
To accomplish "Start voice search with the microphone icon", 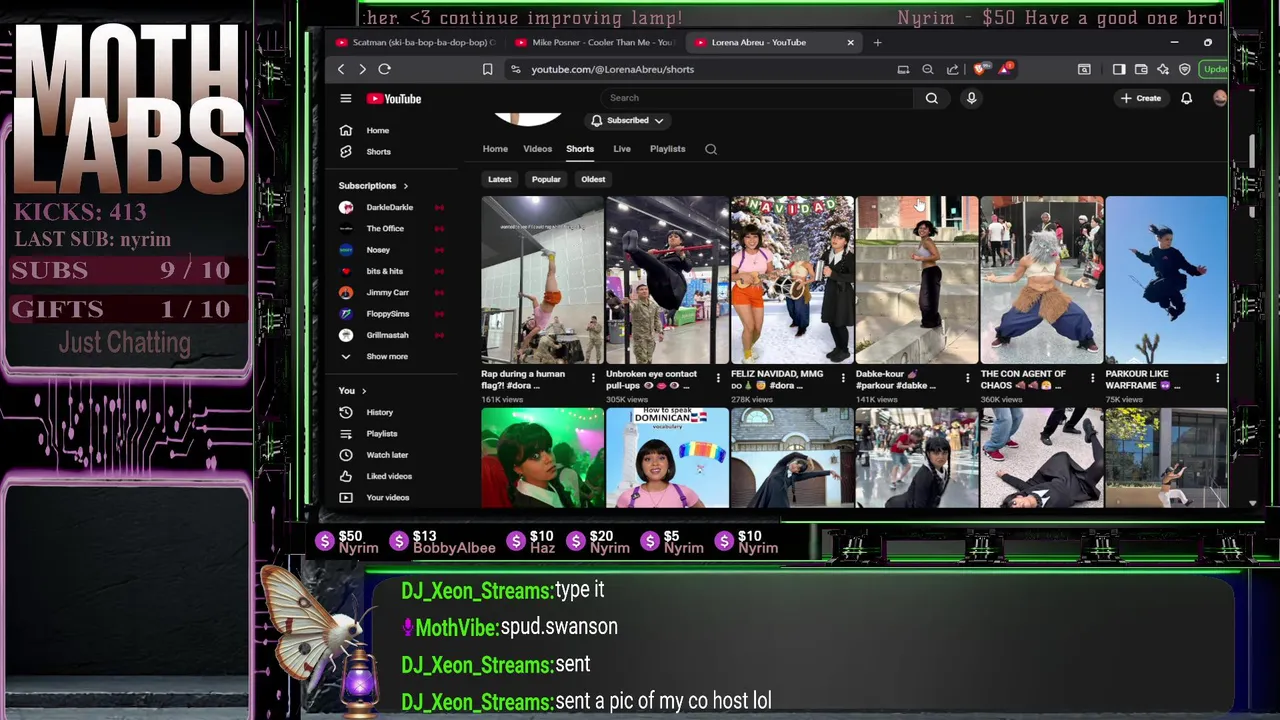I will point(971,98).
